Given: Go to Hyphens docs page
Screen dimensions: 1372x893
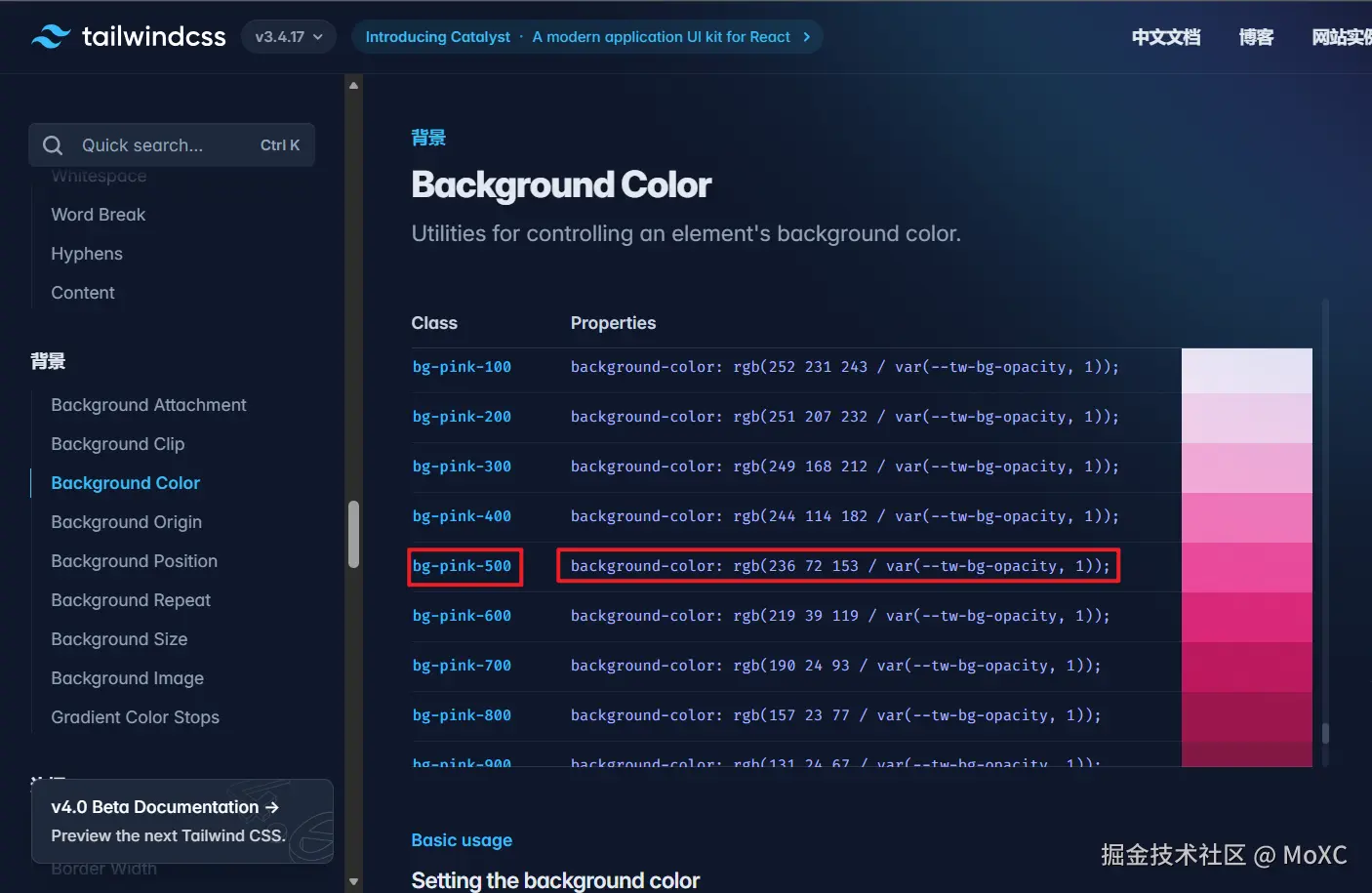Looking at the screenshot, I should coord(87,254).
